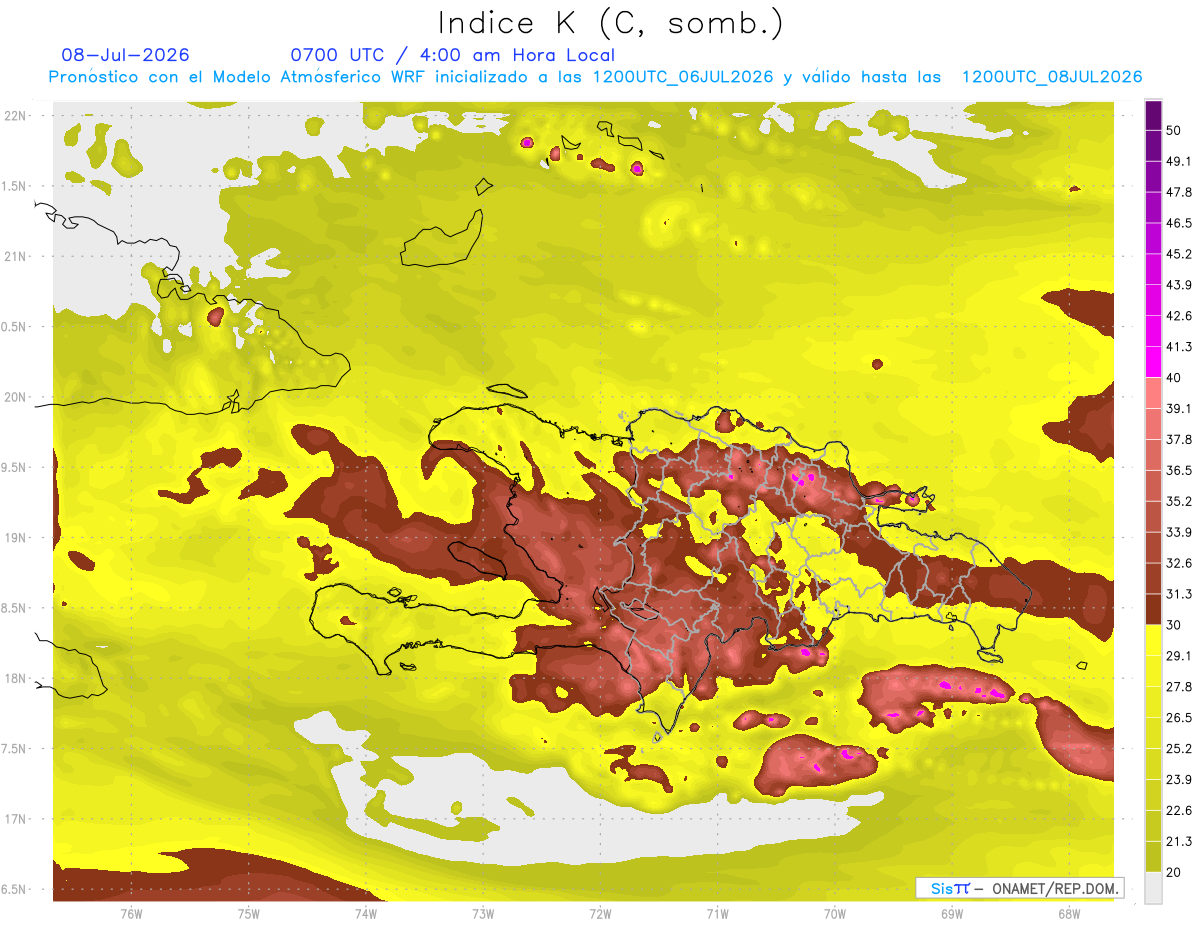Viewport: 1200px width, 927px height.
Task: Click the colorbar value 20 at the bottom
Action: (x=1173, y=872)
